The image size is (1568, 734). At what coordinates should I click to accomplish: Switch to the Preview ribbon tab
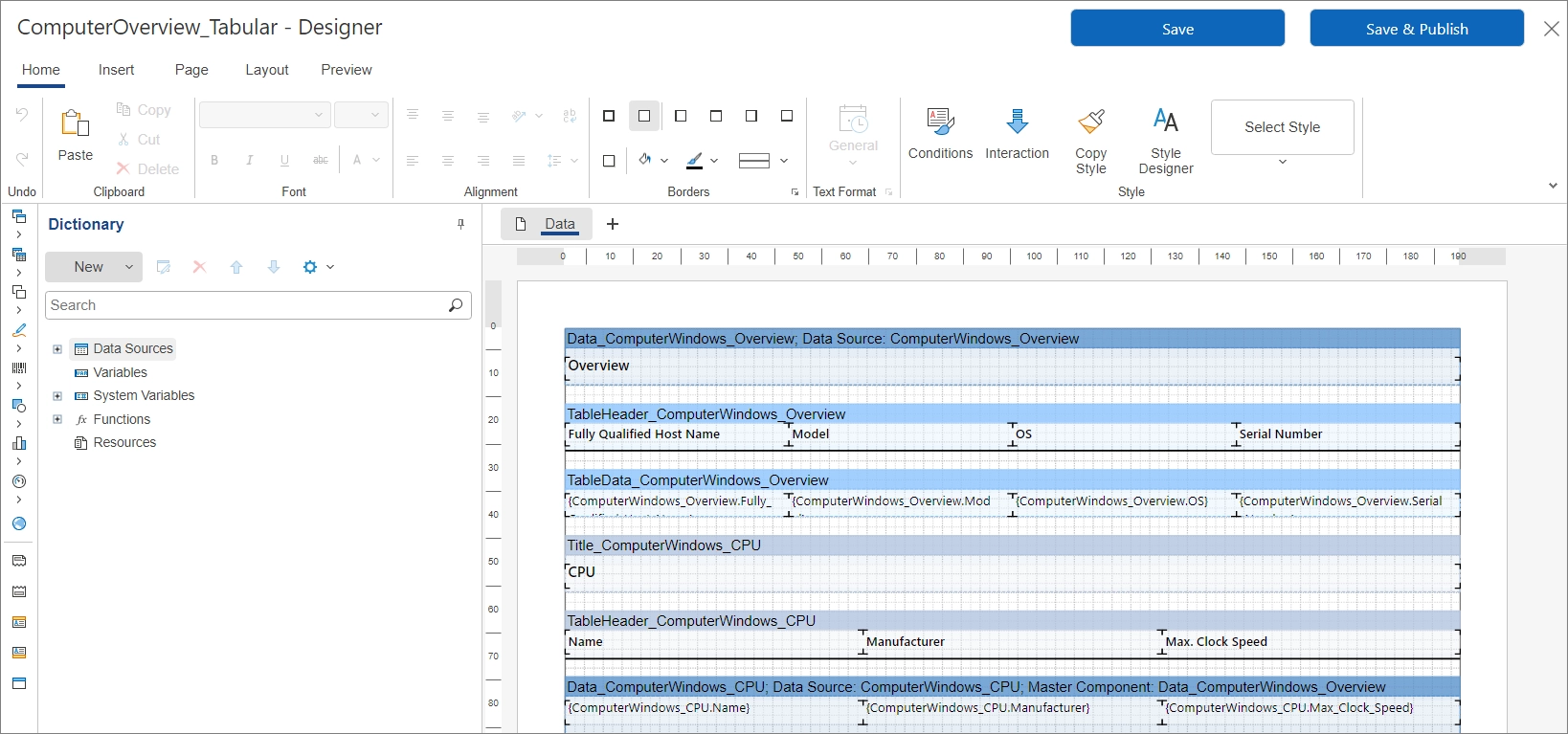346,70
